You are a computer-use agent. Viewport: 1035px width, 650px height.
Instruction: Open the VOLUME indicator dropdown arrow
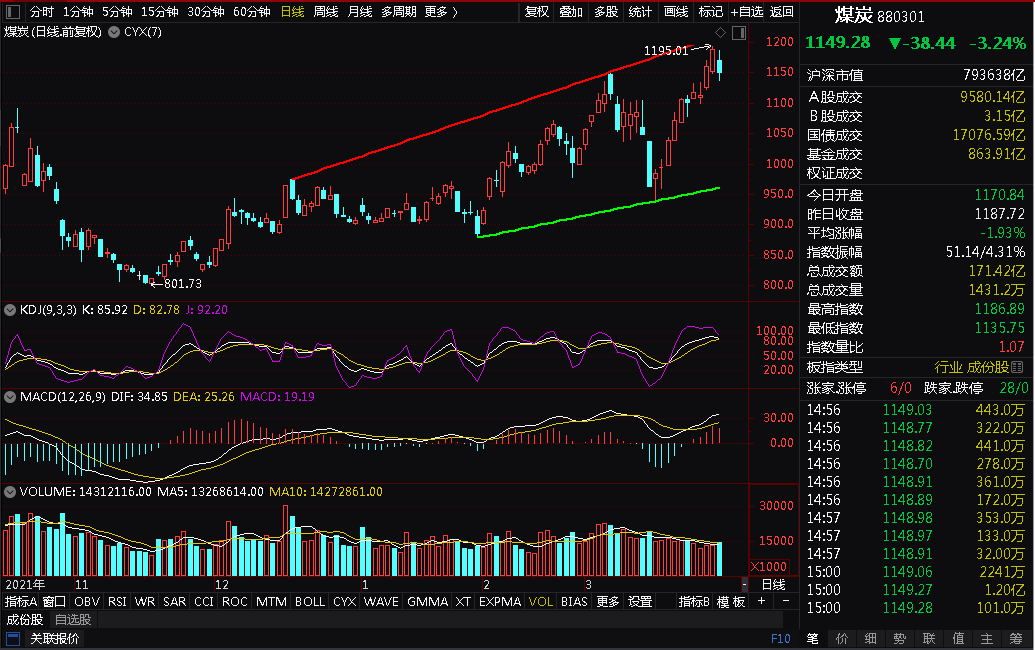10,492
